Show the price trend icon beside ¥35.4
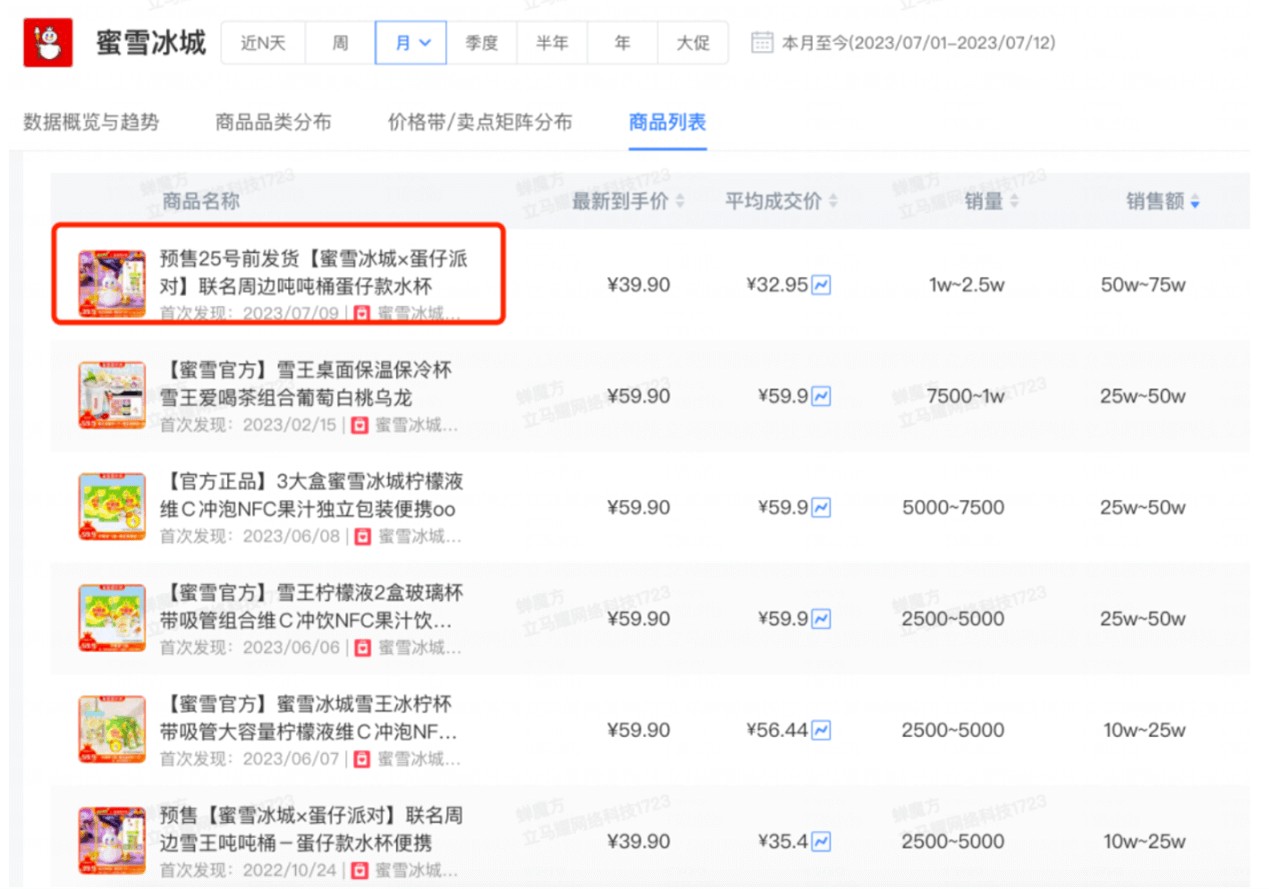This screenshot has height=889, width=1269. 821,841
